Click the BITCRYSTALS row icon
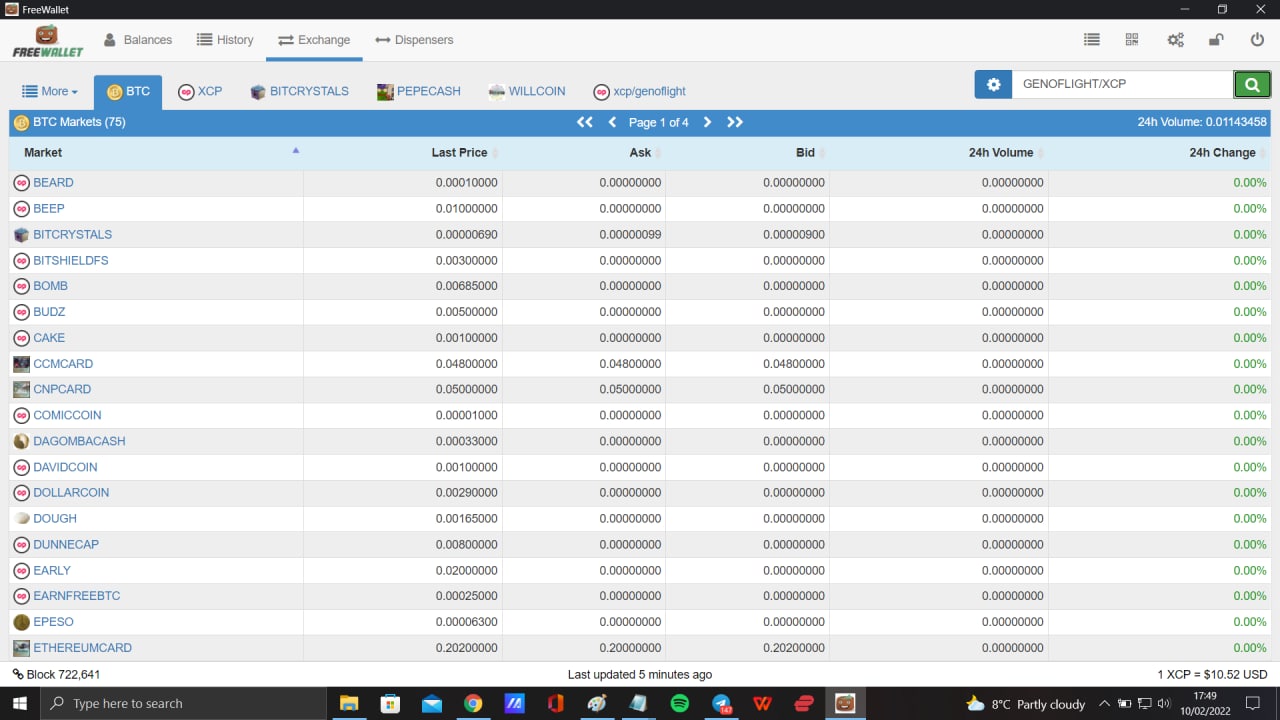1280x720 pixels. [21, 235]
